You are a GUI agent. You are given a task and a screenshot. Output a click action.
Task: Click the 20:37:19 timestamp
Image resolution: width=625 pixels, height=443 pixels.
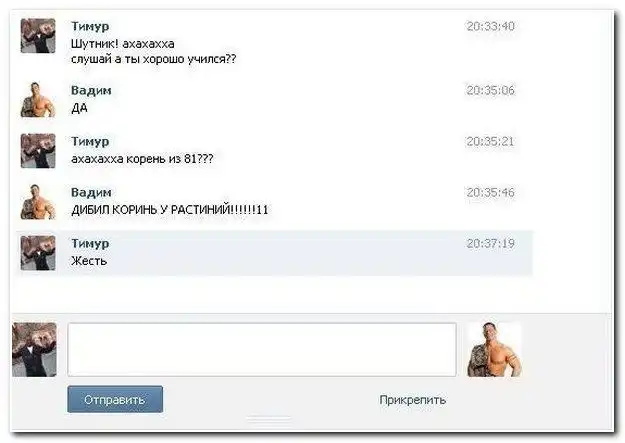click(x=491, y=244)
